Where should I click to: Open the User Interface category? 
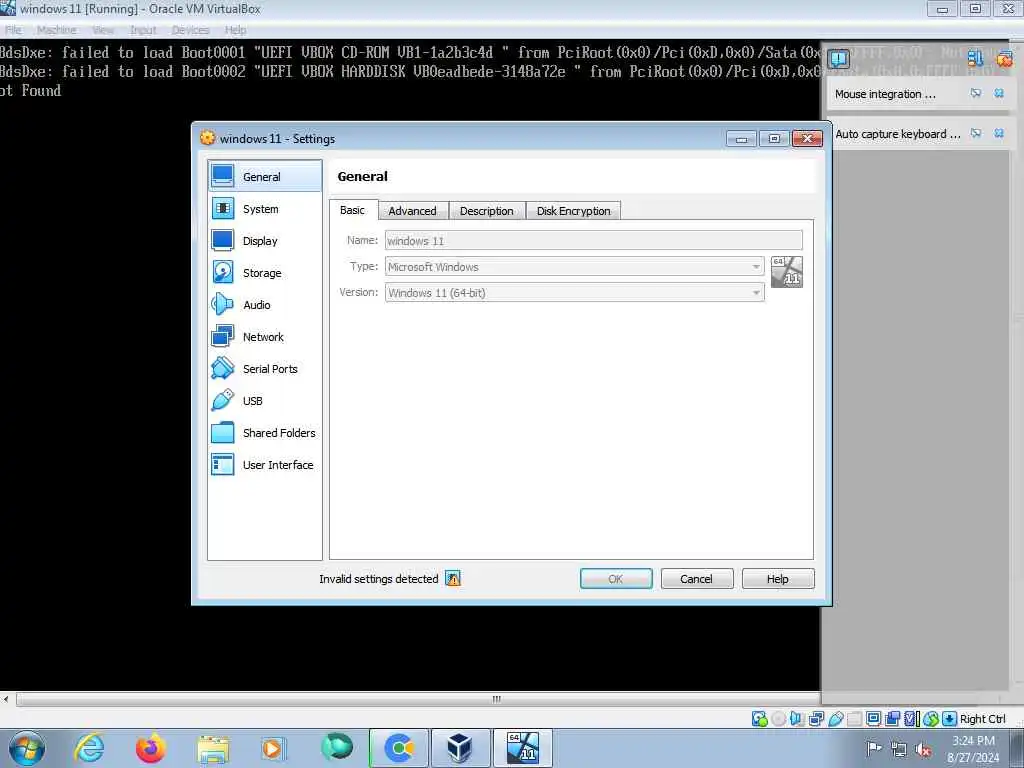(264, 465)
